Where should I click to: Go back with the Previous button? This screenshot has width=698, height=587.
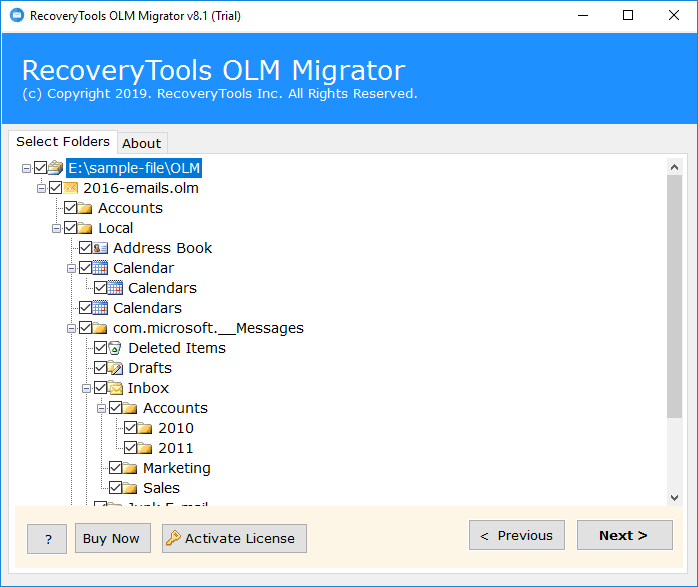[517, 535]
